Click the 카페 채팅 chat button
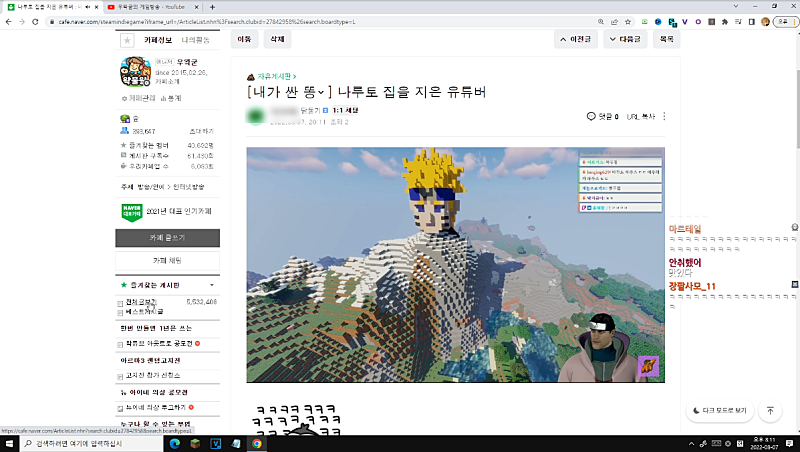 (x=166, y=260)
